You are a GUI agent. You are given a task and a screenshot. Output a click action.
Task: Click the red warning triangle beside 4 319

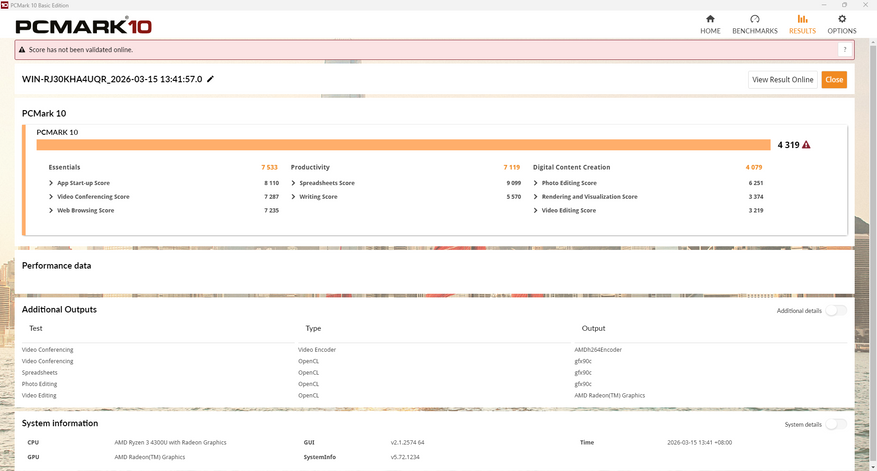(806, 145)
